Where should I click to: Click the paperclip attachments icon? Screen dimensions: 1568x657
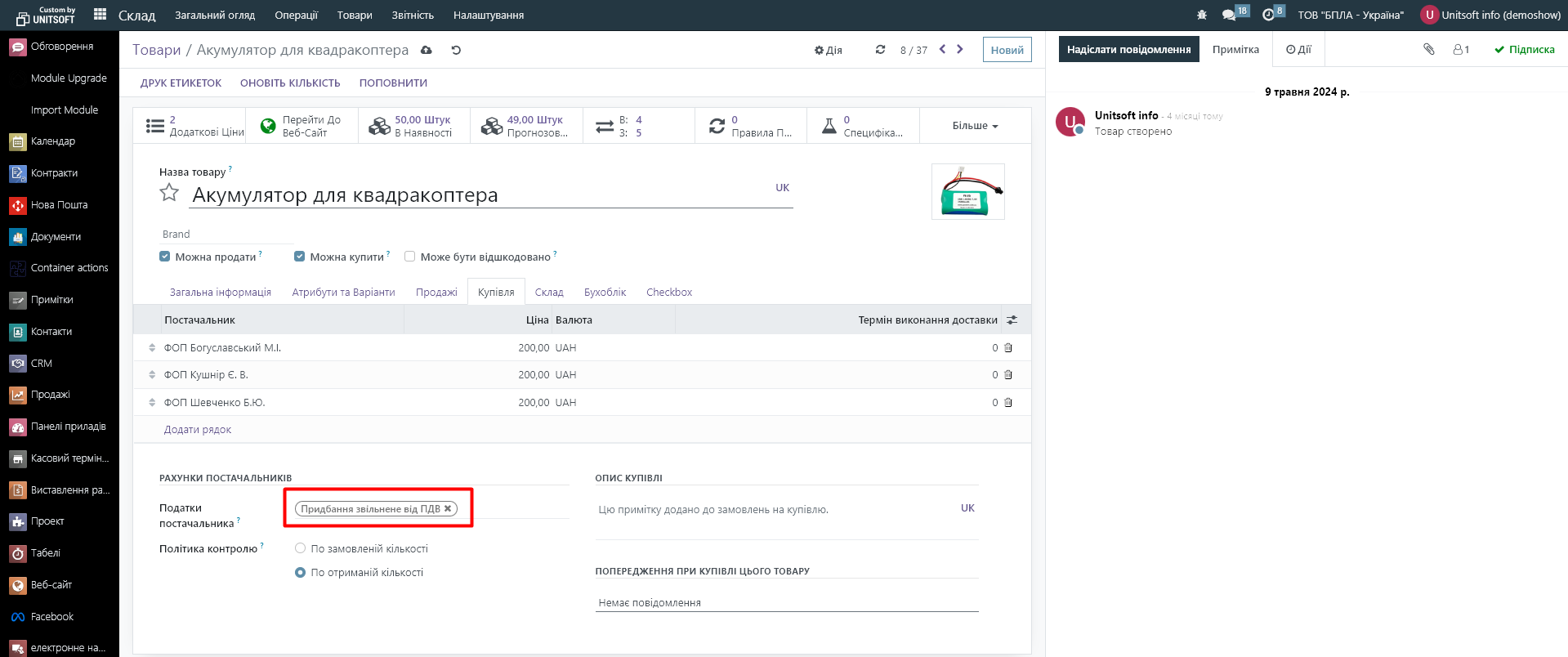click(1428, 50)
